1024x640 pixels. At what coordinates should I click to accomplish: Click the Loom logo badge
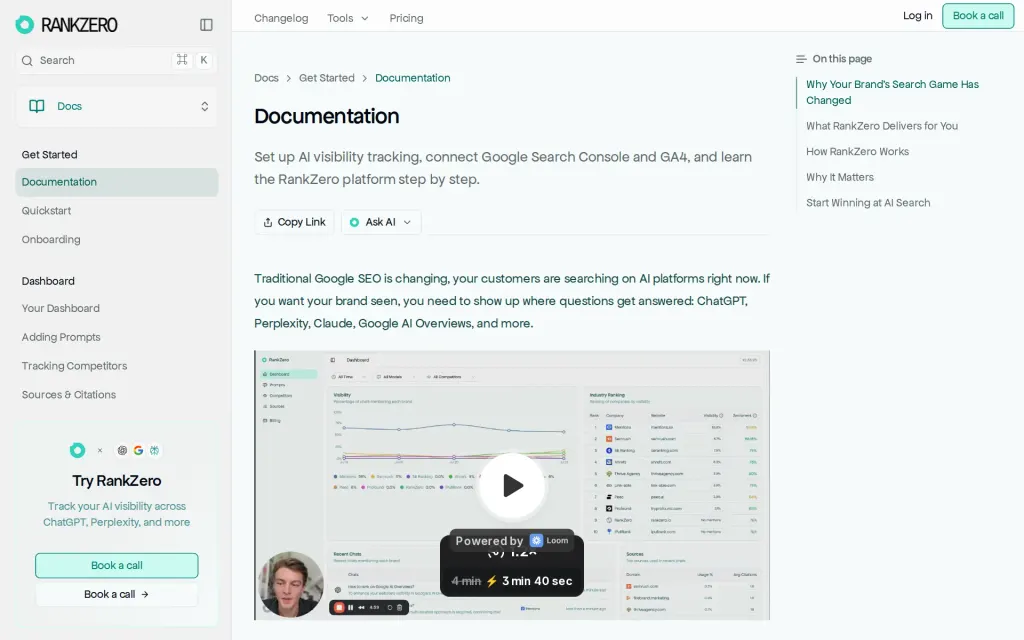point(549,541)
